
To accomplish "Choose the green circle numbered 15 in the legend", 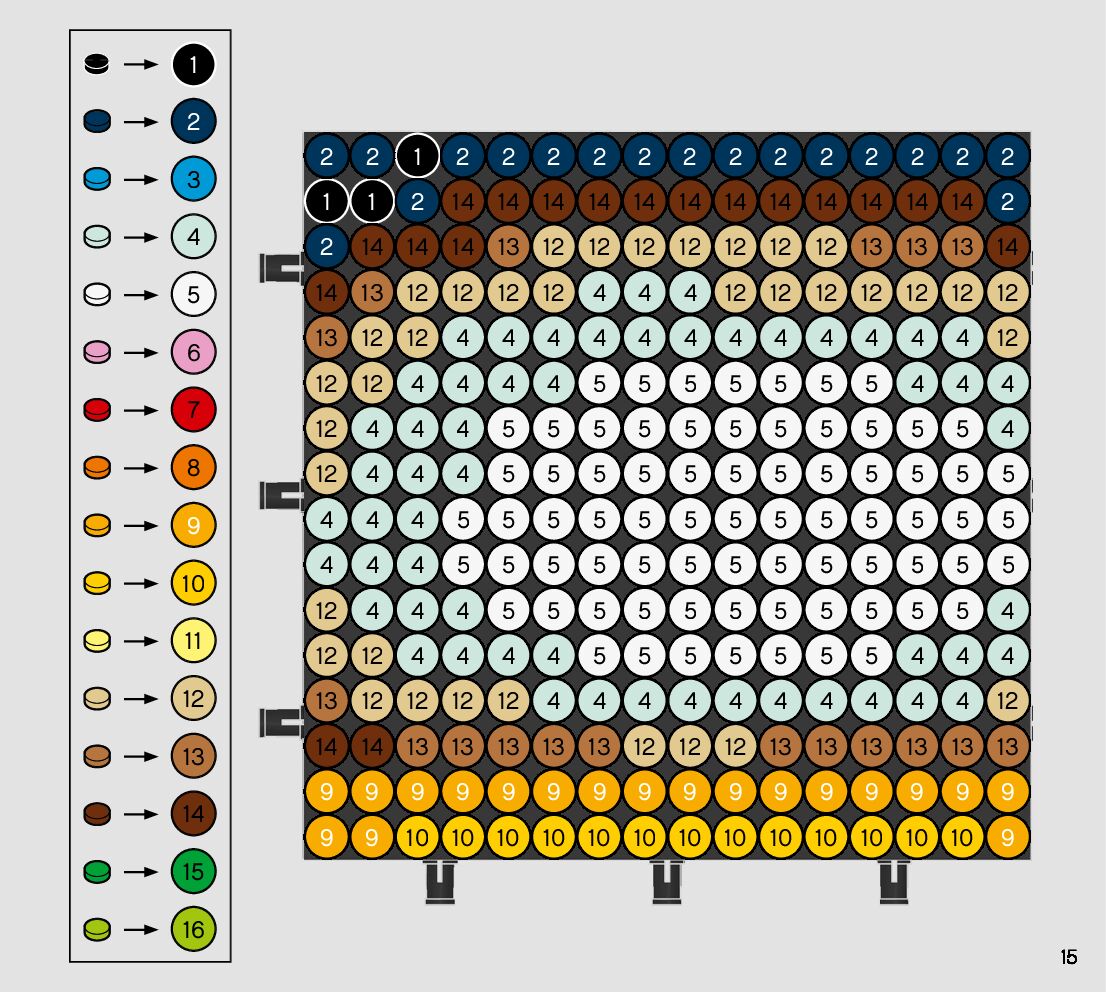I will pos(193,871).
